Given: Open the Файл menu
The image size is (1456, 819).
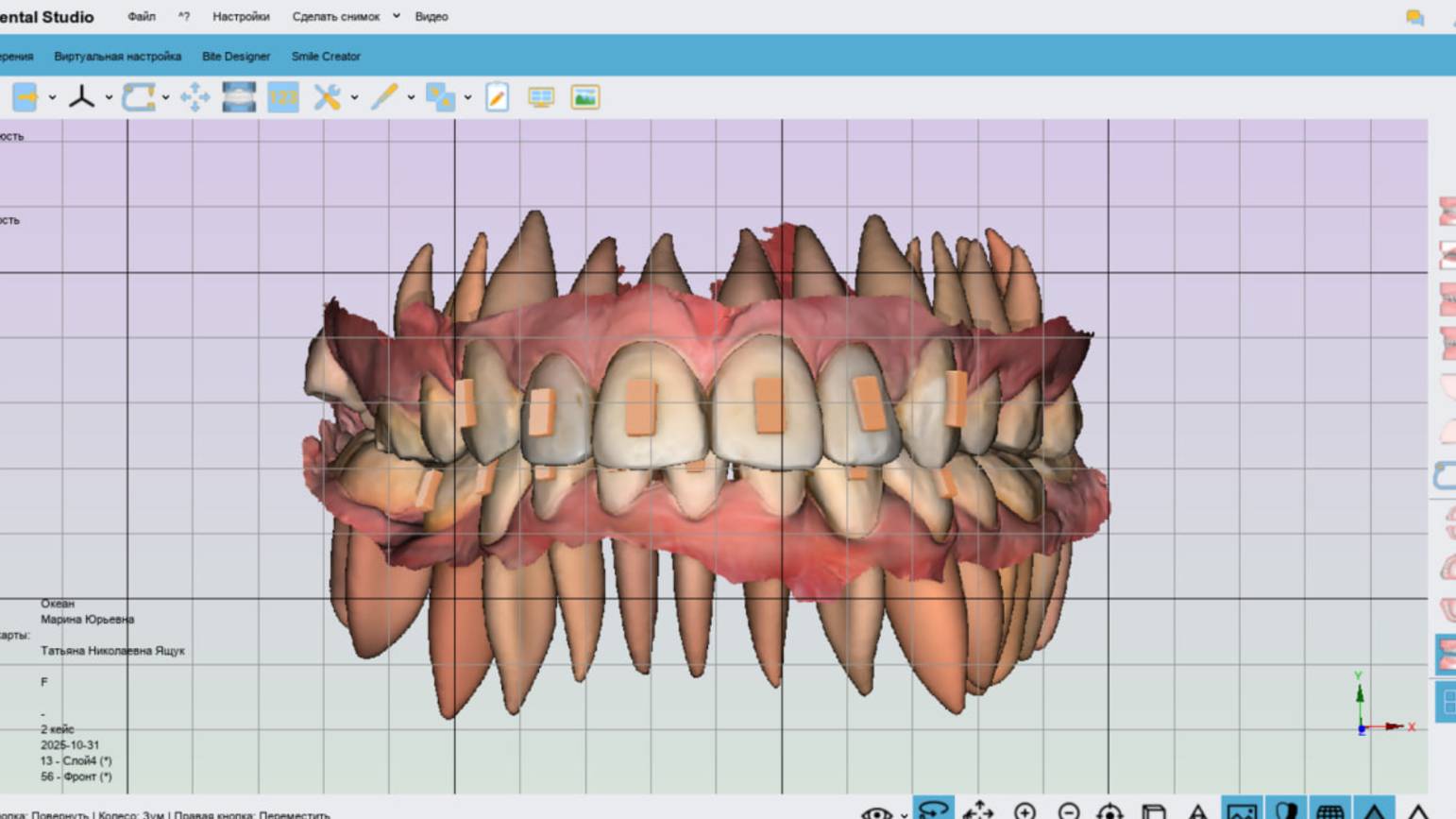Looking at the screenshot, I should tap(142, 16).
